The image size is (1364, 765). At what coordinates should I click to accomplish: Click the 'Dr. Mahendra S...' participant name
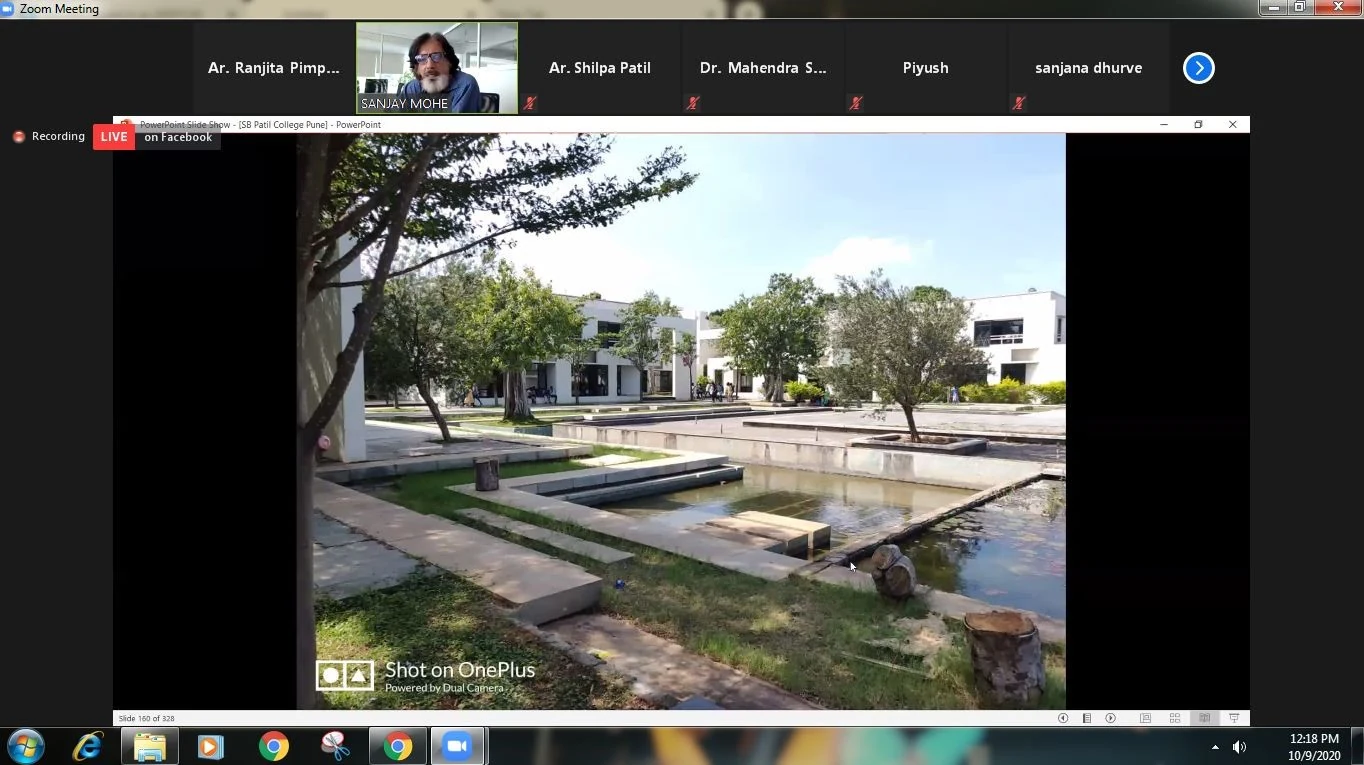tap(763, 68)
